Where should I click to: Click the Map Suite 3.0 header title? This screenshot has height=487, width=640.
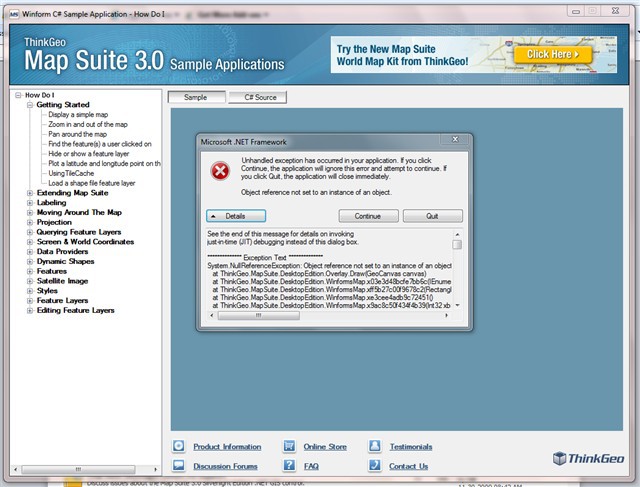tap(94, 60)
